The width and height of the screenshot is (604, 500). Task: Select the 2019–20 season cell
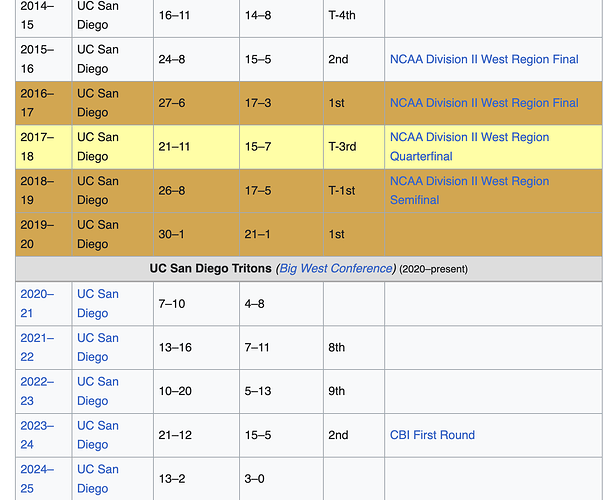(x=44, y=234)
